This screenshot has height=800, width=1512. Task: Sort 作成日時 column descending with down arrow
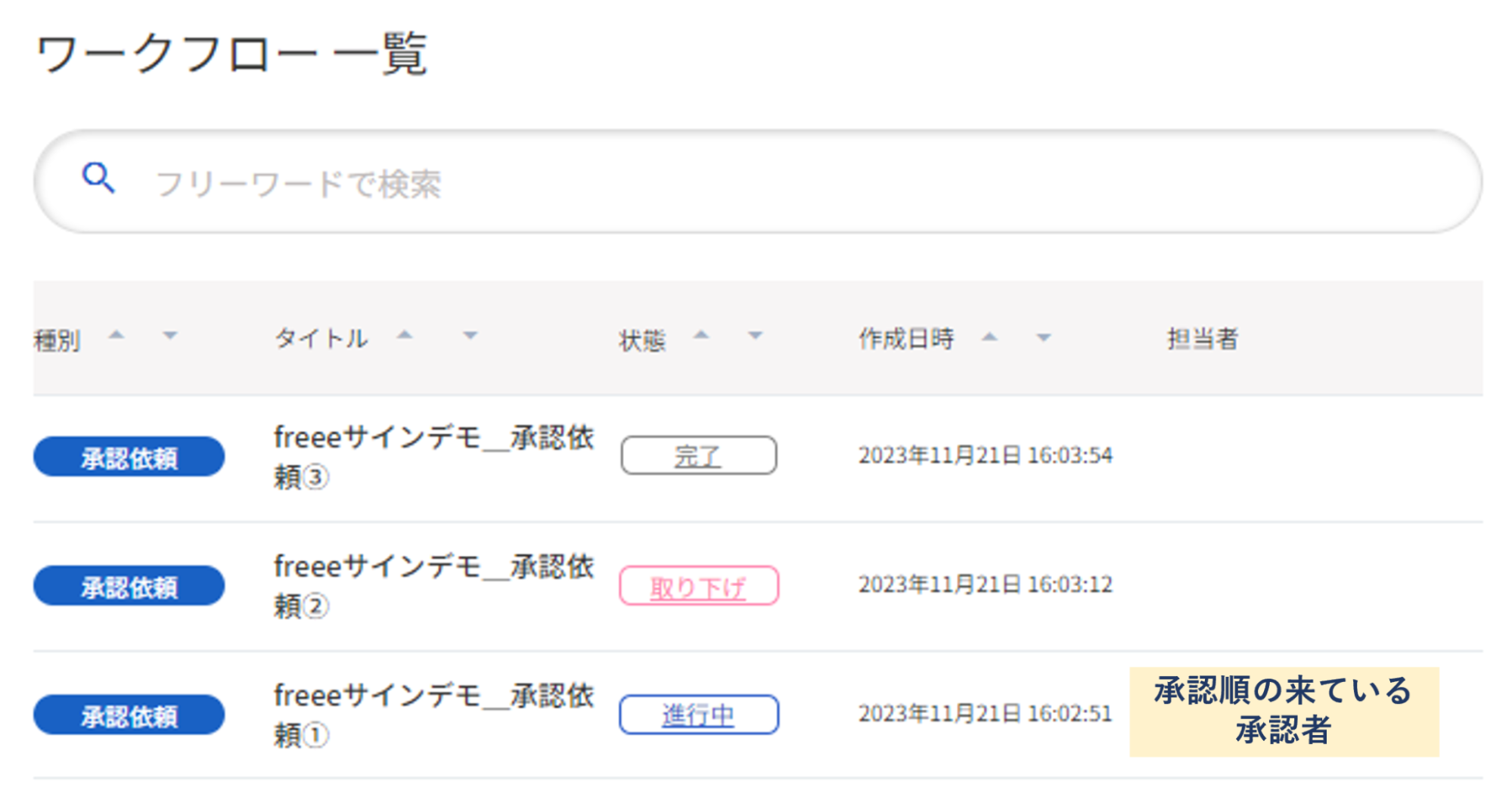[x=1044, y=337]
